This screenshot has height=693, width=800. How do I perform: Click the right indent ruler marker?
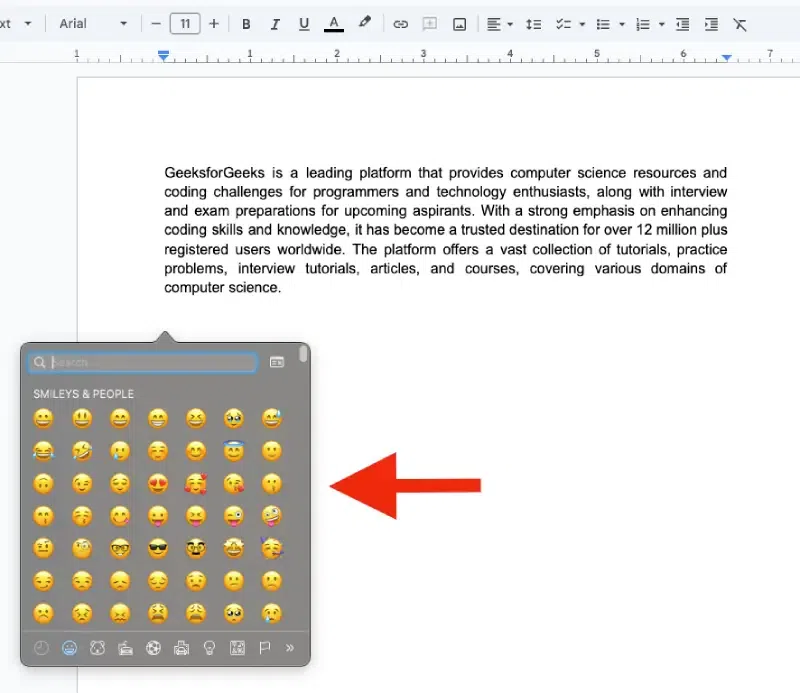(x=727, y=58)
